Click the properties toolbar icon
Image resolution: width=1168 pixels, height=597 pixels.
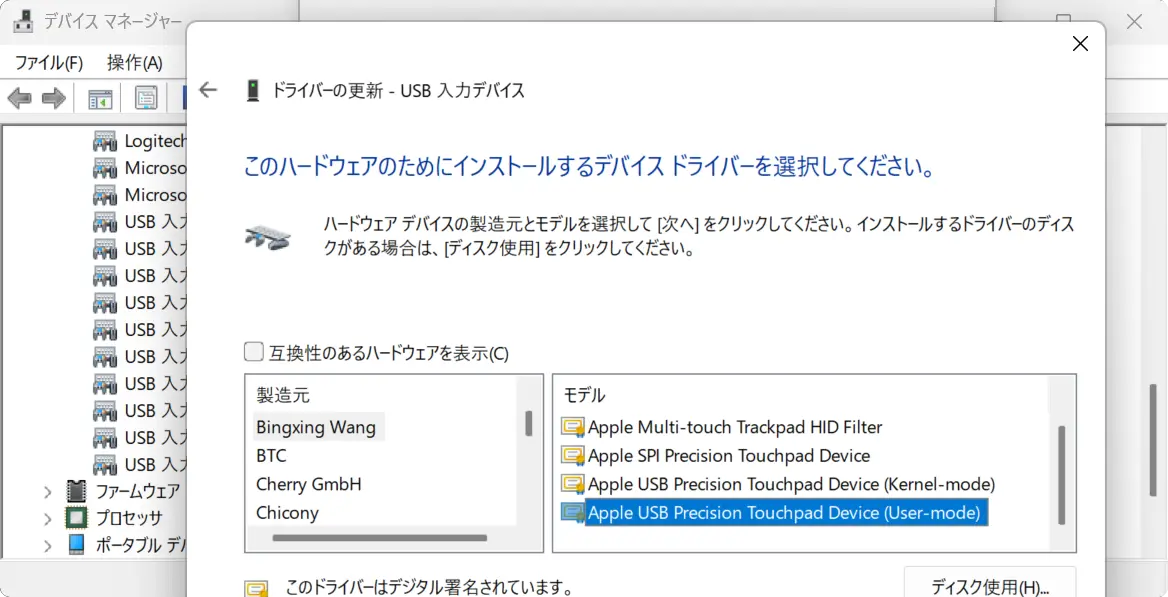(146, 98)
